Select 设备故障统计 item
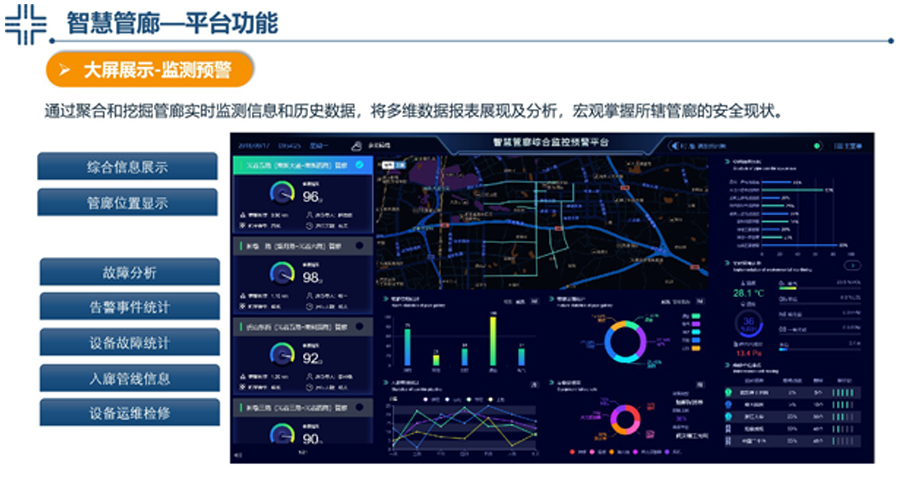900x480 pixels. click(x=129, y=343)
